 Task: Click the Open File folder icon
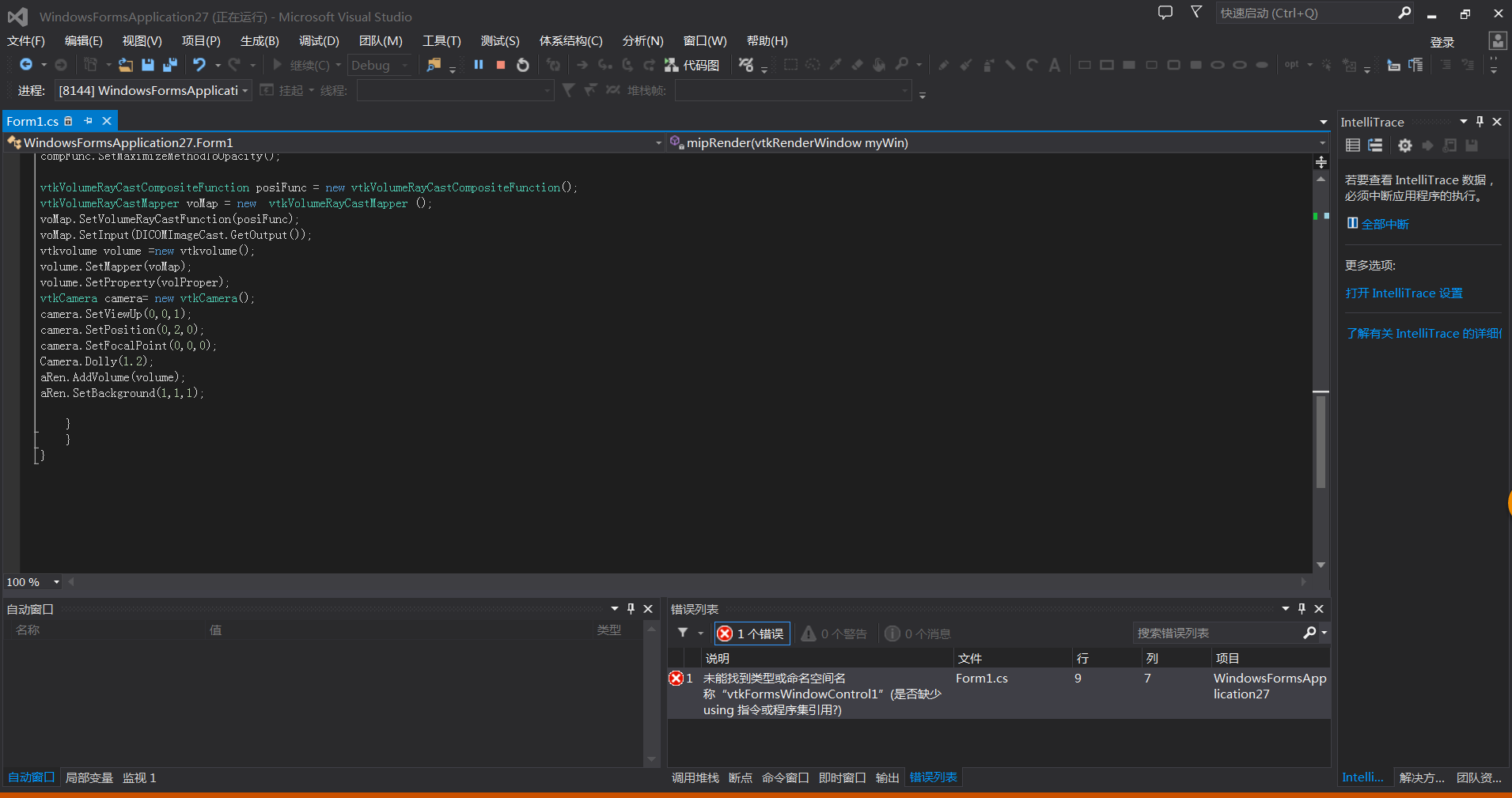[125, 65]
